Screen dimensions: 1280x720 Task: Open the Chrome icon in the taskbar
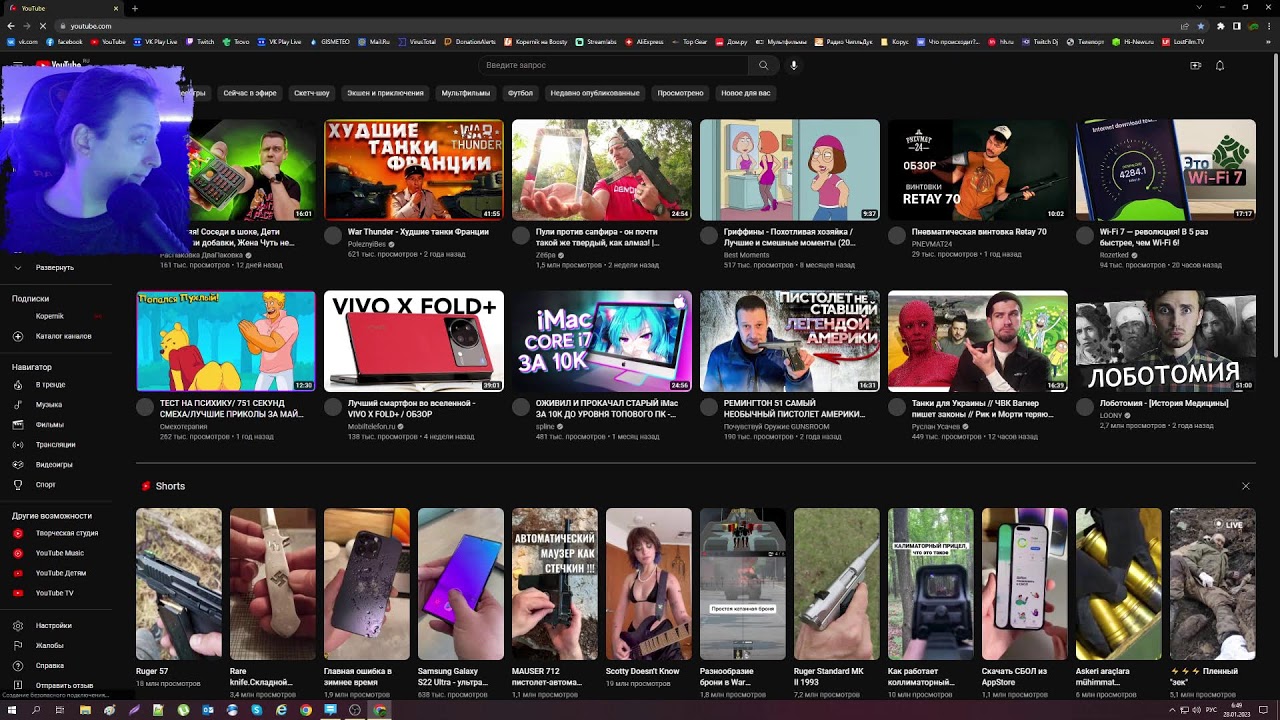click(x=306, y=710)
